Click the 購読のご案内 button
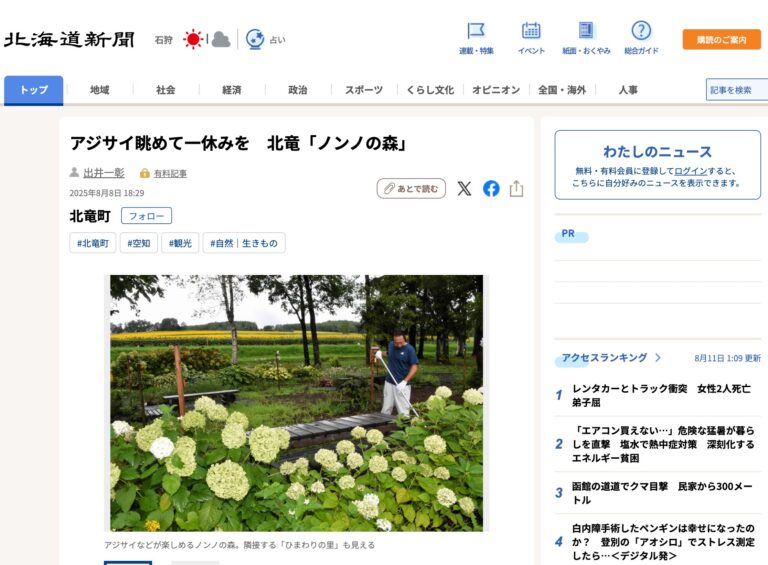The height and width of the screenshot is (565, 768). (x=721, y=39)
